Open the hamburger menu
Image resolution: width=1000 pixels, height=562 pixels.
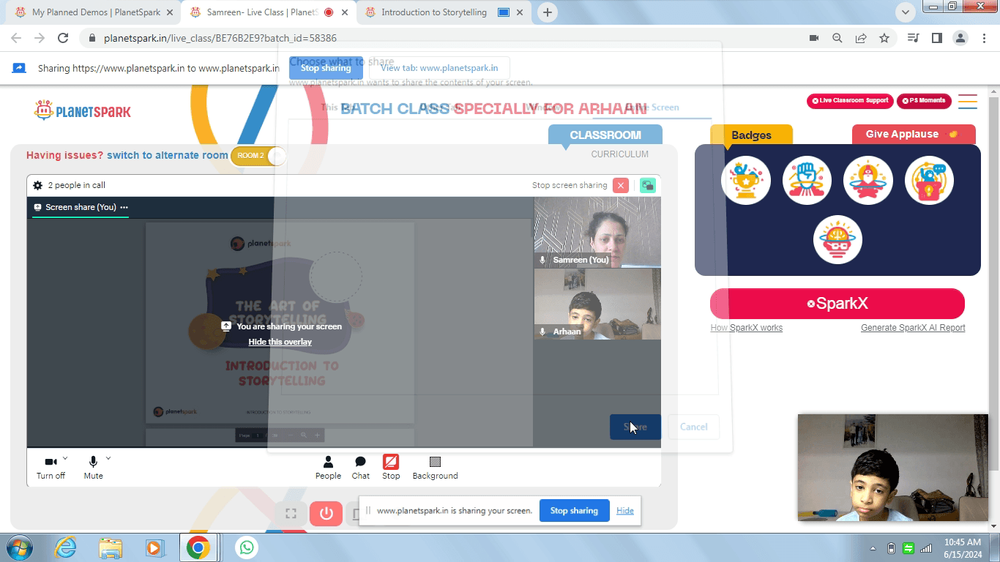click(x=967, y=101)
